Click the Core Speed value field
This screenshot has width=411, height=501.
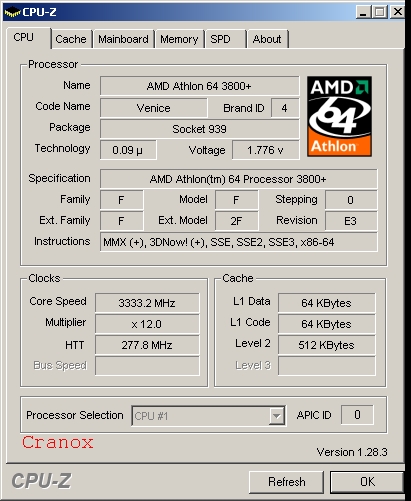click(x=147, y=303)
